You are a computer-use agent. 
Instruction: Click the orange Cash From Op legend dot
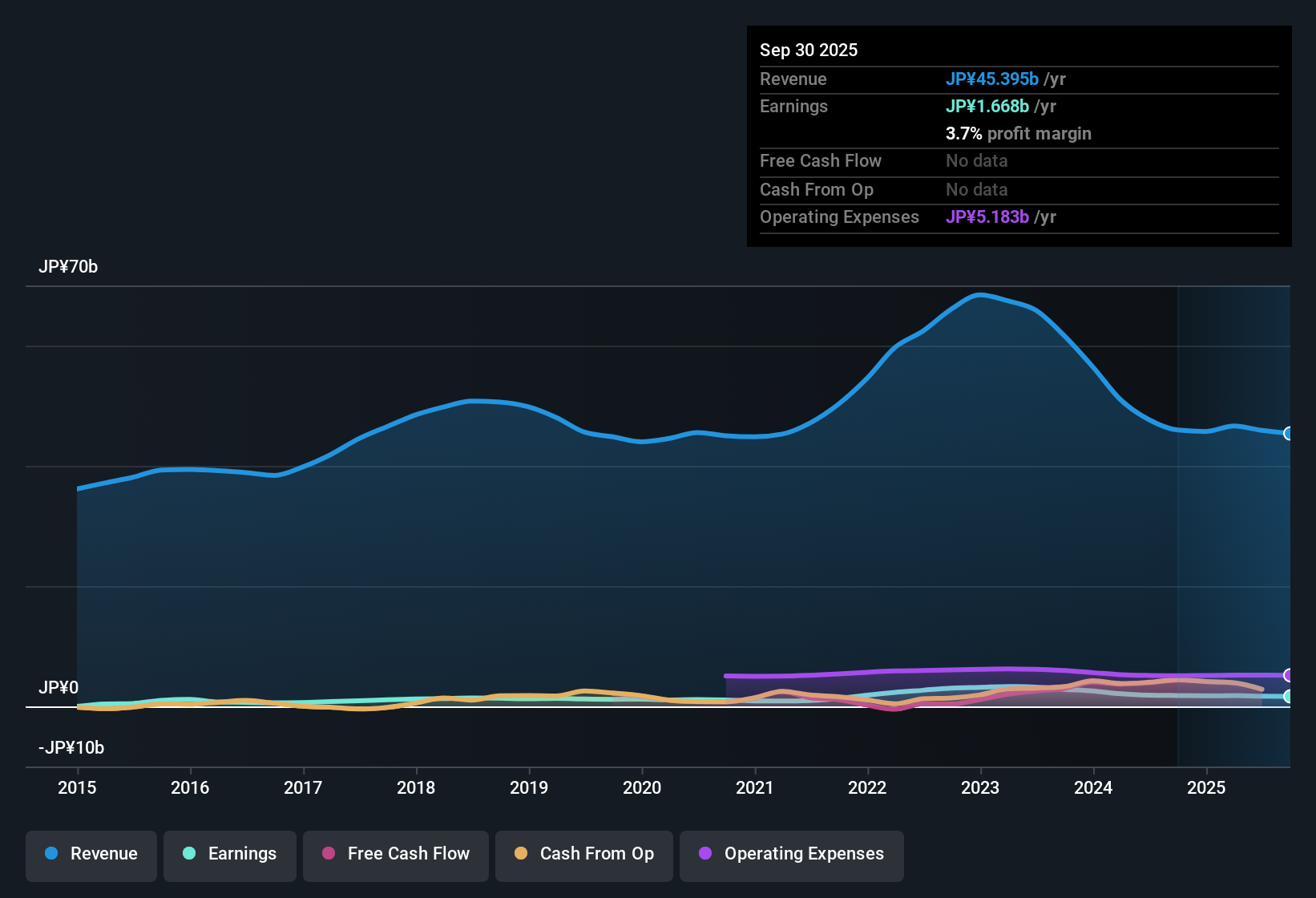(x=520, y=854)
